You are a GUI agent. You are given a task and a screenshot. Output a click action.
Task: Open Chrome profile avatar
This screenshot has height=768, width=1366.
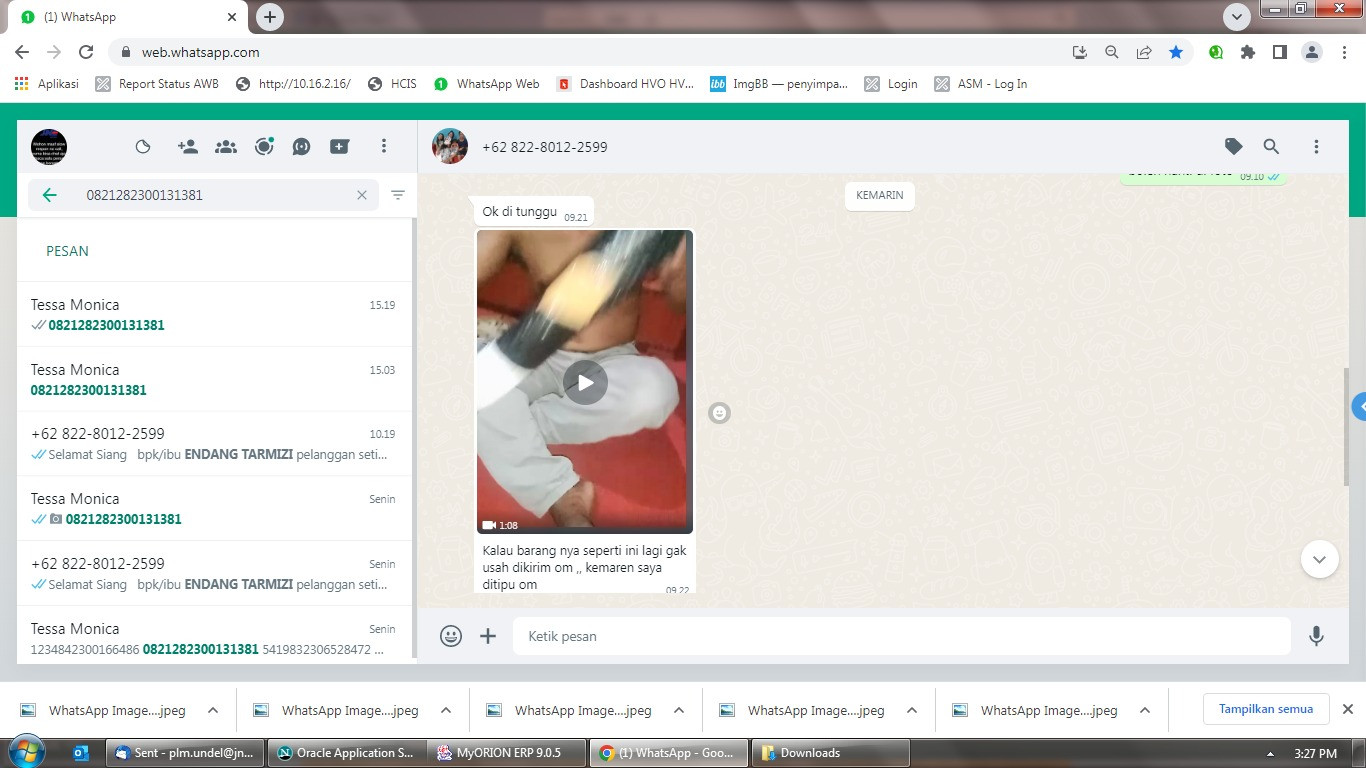coord(1312,52)
